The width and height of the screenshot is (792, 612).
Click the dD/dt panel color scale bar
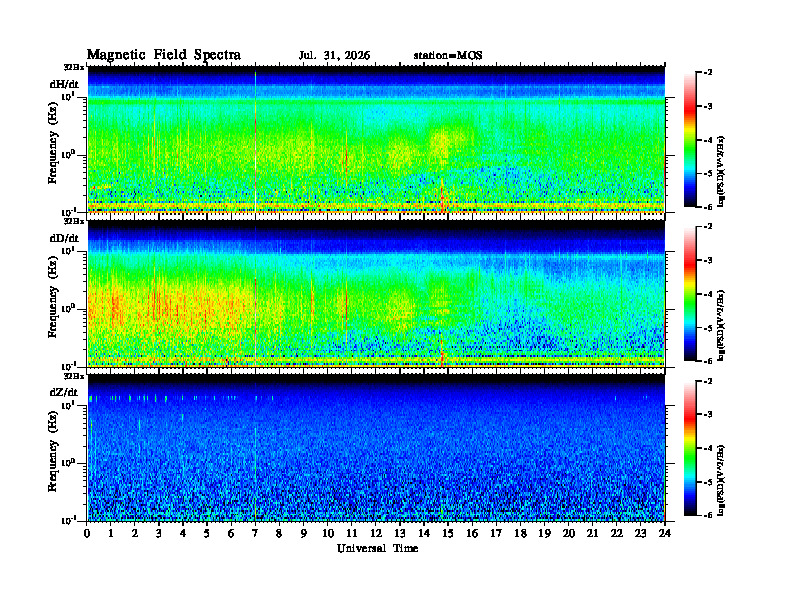click(690, 294)
